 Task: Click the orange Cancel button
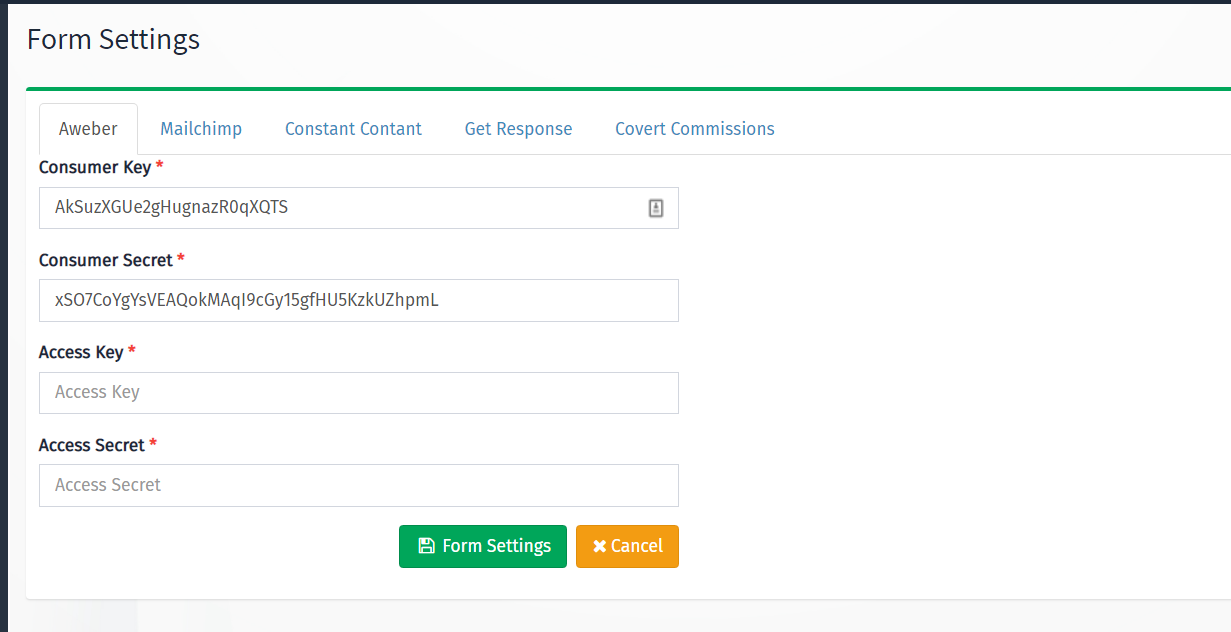point(627,546)
